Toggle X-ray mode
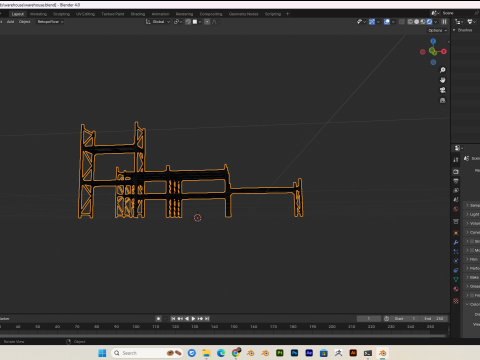This screenshot has width=480, height=360. tap(402, 22)
